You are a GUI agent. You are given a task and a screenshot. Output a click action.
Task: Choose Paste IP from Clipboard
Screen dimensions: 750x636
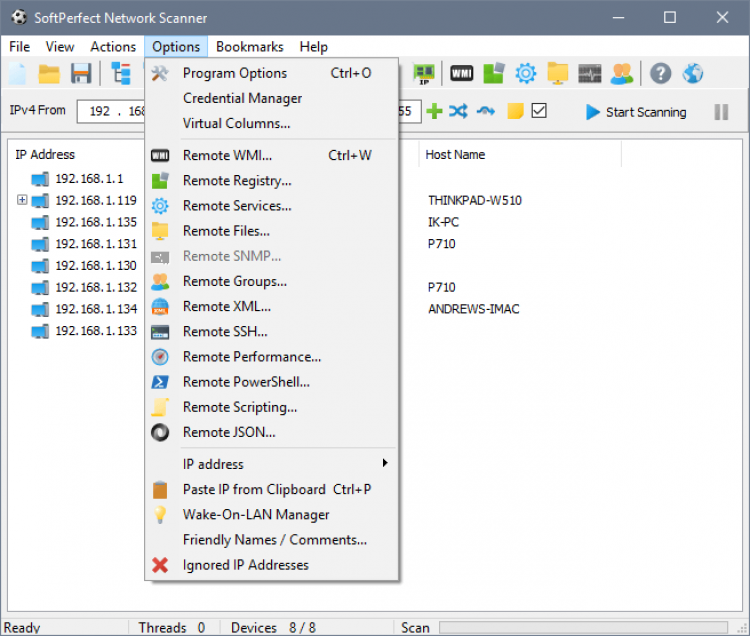point(272,490)
